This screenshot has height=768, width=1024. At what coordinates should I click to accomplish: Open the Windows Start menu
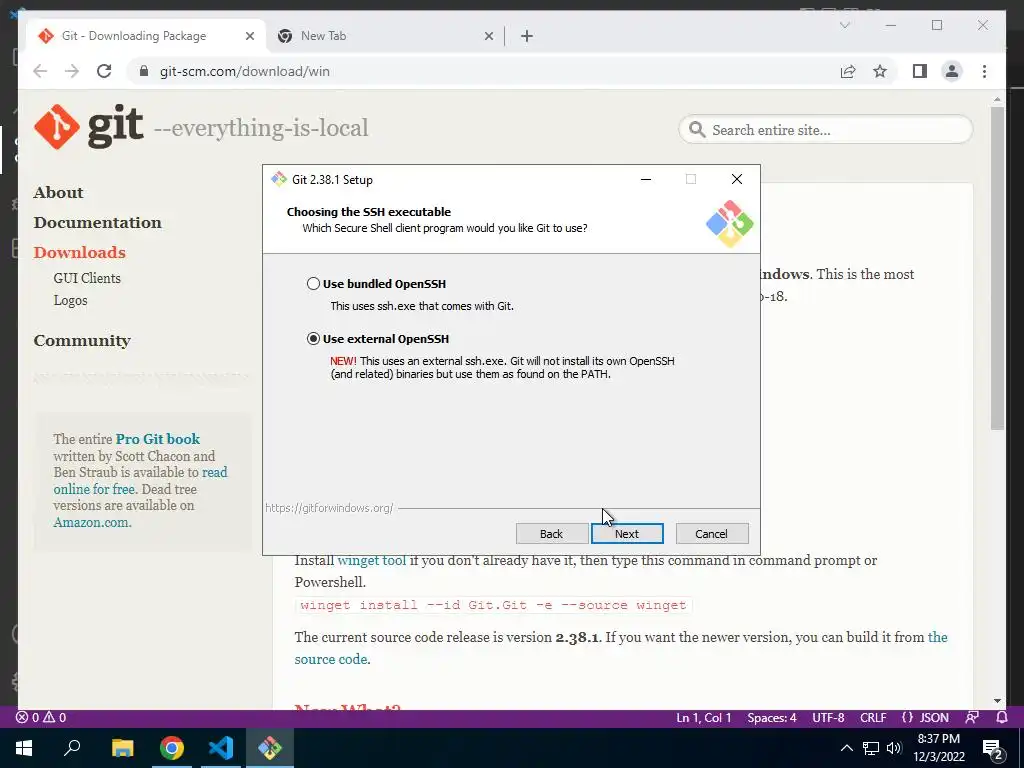tap(24, 748)
